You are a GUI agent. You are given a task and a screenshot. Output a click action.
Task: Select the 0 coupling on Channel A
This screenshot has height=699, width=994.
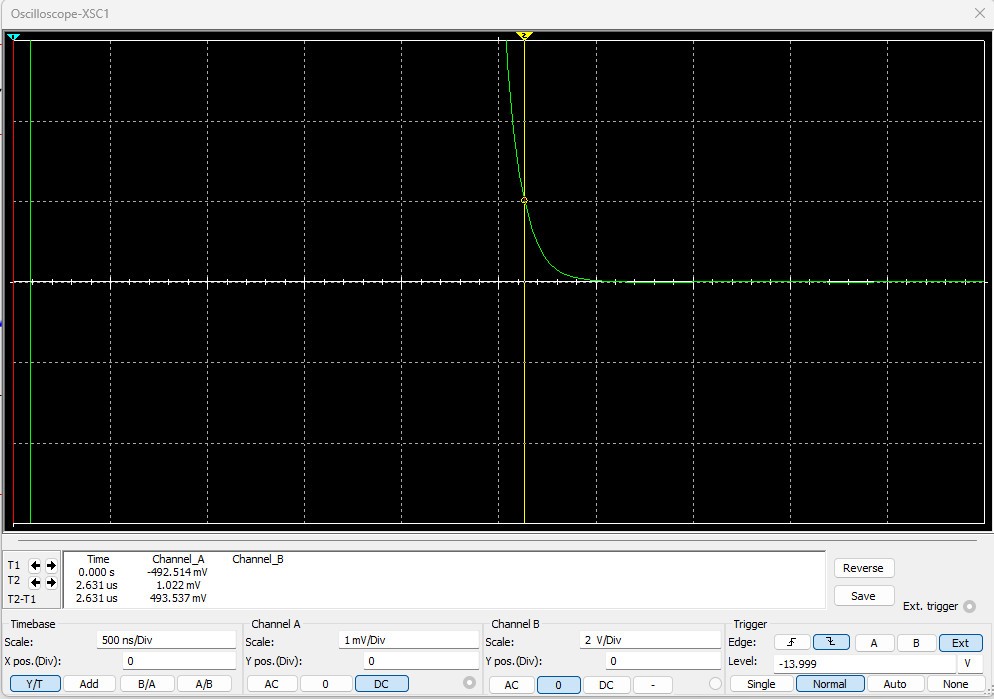[x=325, y=683]
